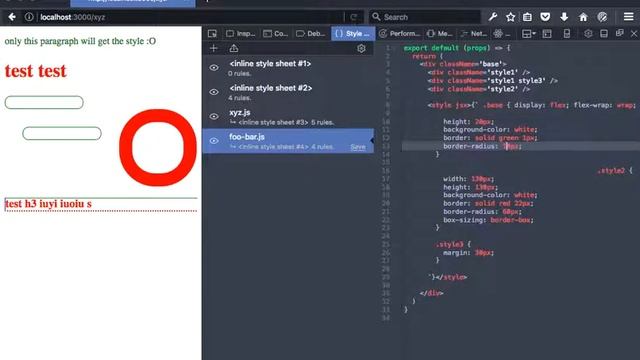Image resolution: width=640 pixels, height=360 pixels.
Task: Switch to the Inspector tab
Action: point(241,33)
